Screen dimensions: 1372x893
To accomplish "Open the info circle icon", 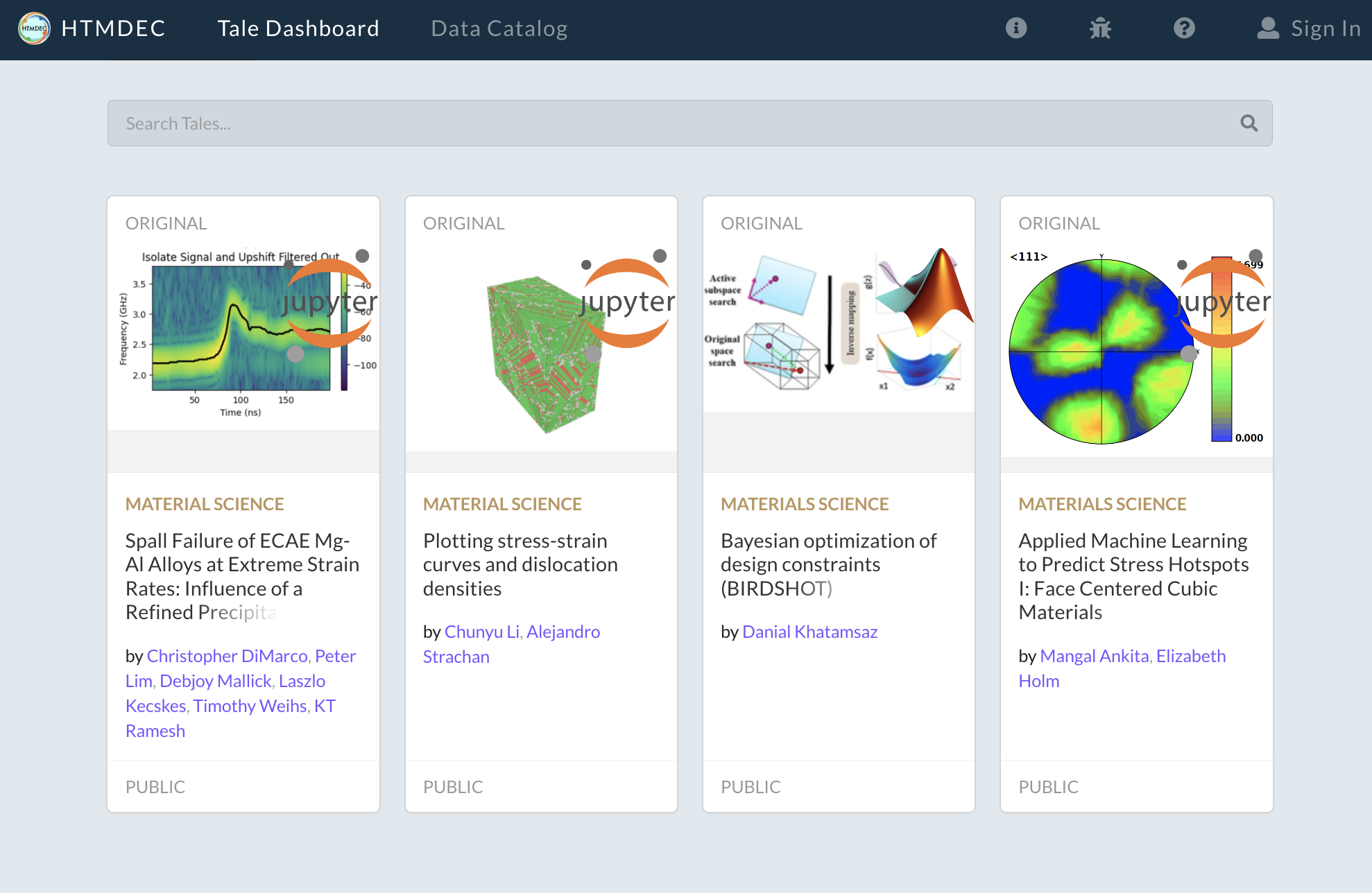I will [x=1016, y=28].
